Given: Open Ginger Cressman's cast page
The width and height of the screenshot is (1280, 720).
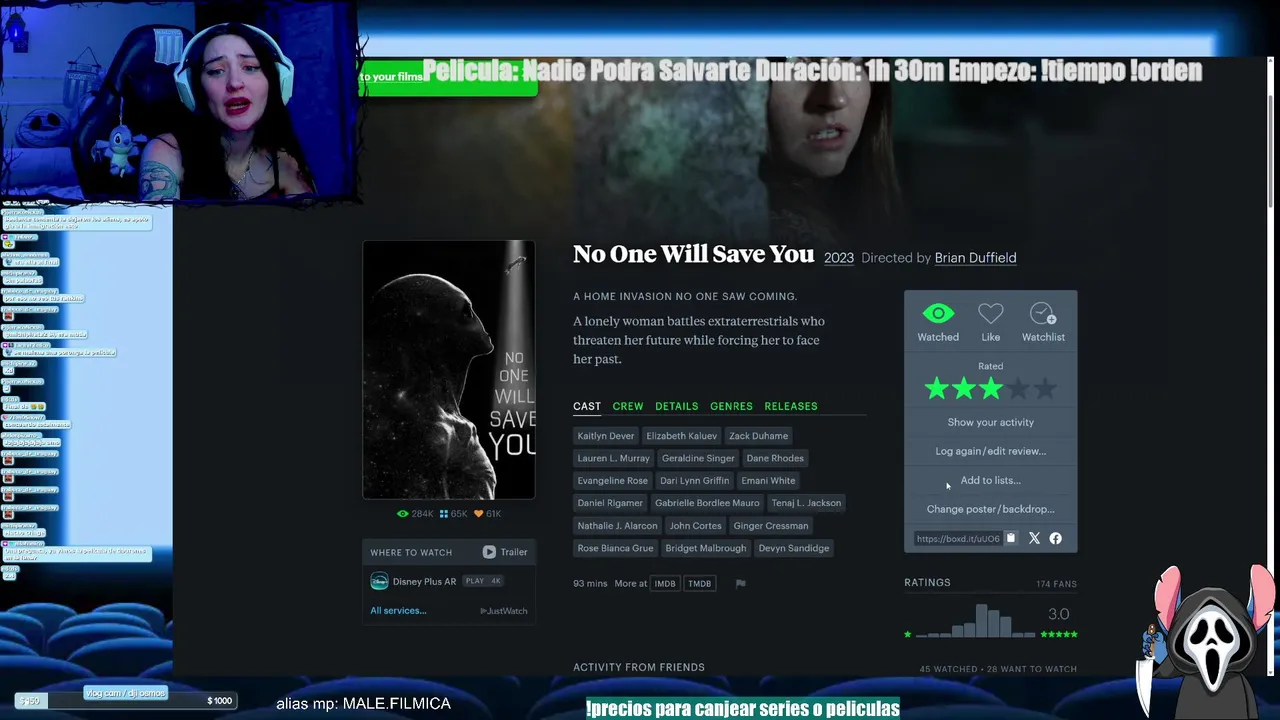Looking at the screenshot, I should coord(771,526).
